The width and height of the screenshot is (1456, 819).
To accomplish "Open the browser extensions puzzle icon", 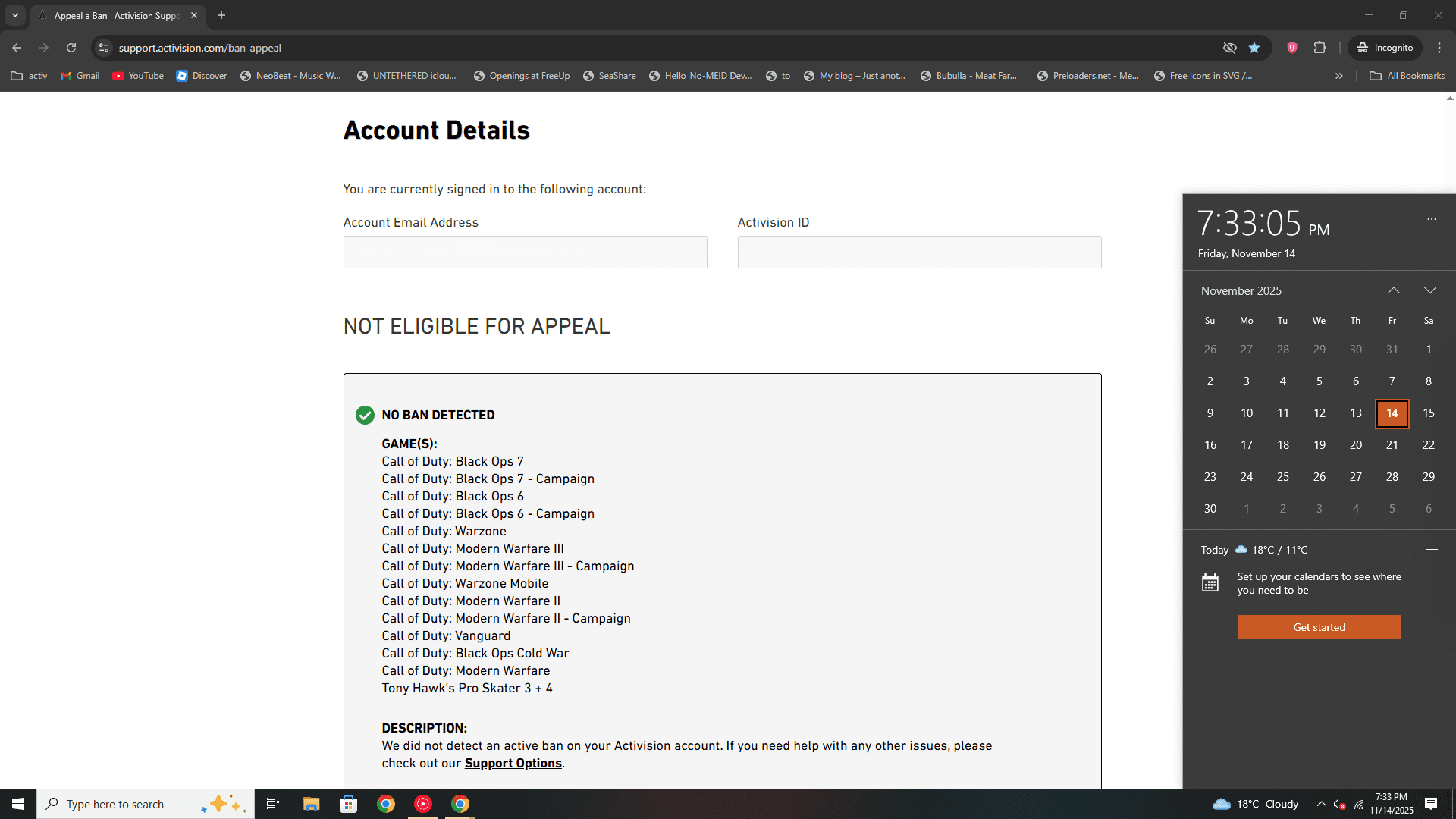I will 1320,48.
